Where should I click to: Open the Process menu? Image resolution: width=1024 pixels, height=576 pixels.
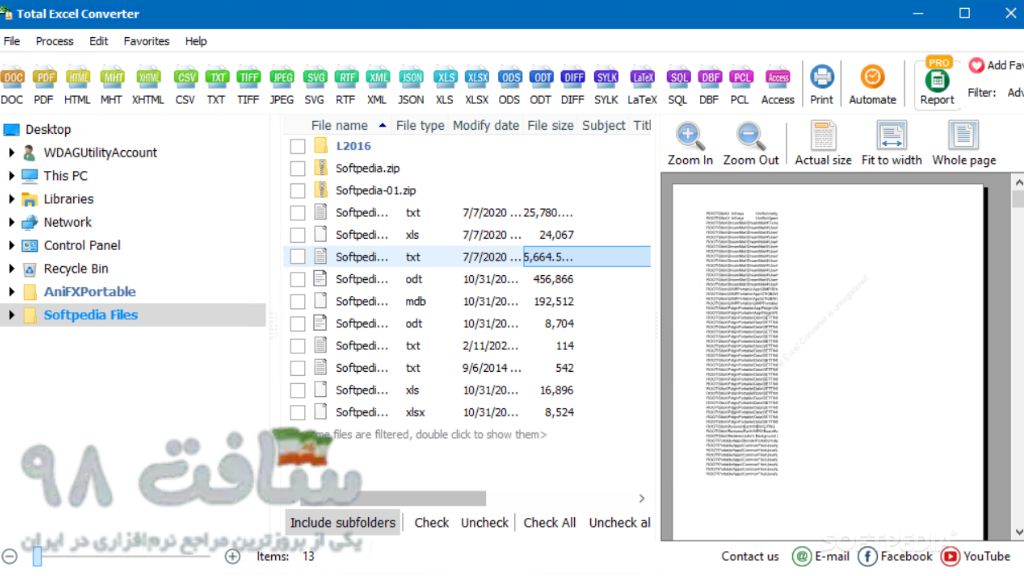(x=54, y=41)
